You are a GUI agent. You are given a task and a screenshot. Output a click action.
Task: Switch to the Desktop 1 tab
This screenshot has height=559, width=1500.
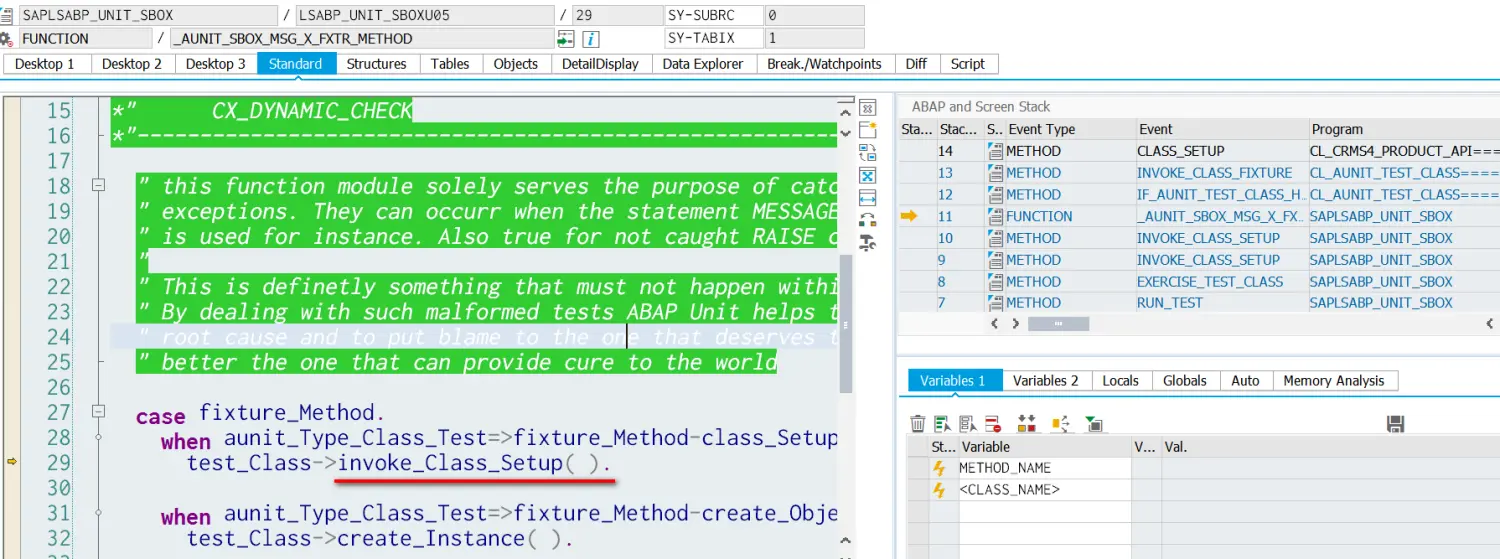[45, 64]
